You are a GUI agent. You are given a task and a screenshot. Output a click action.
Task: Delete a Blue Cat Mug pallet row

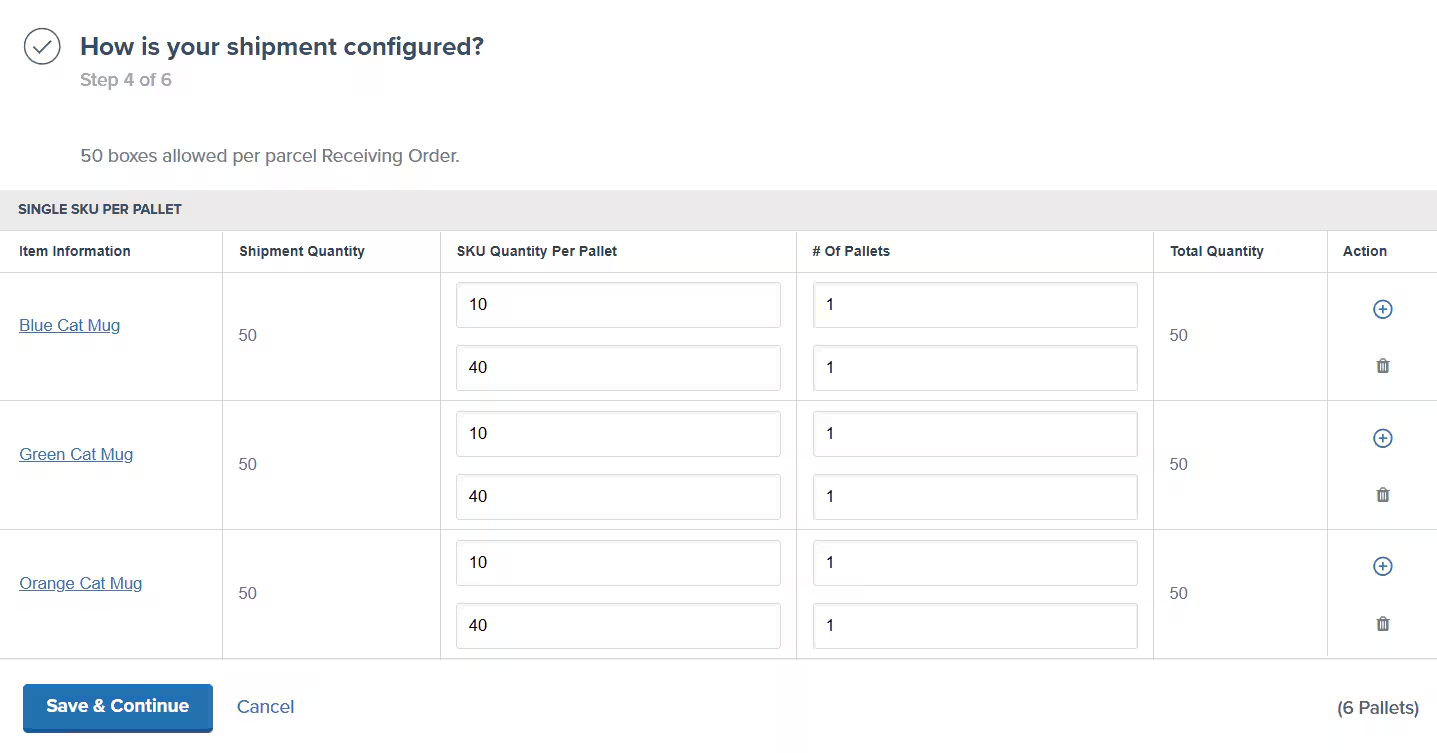tap(1382, 365)
